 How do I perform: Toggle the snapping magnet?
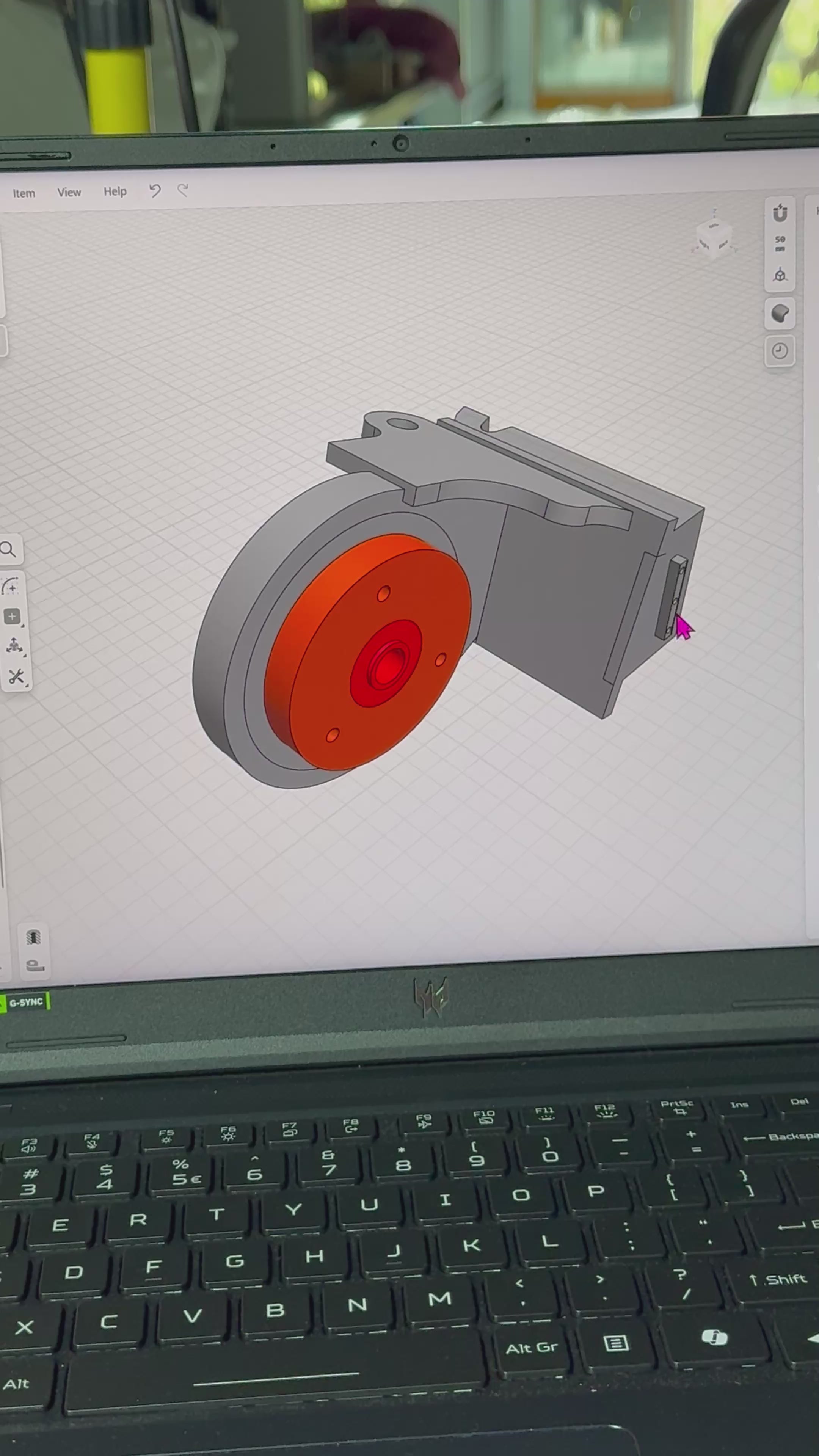click(x=780, y=213)
